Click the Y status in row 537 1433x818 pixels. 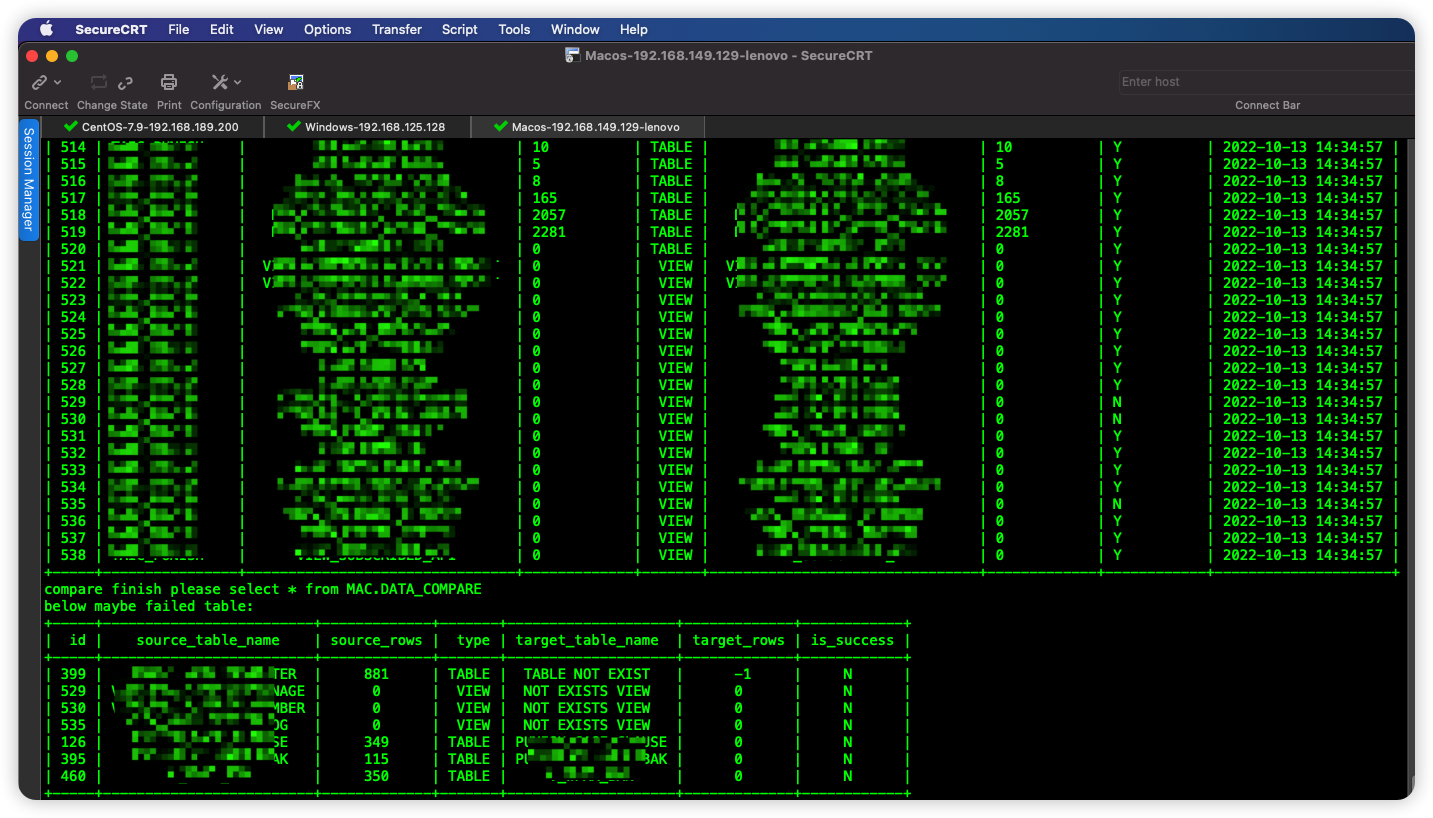point(1117,538)
